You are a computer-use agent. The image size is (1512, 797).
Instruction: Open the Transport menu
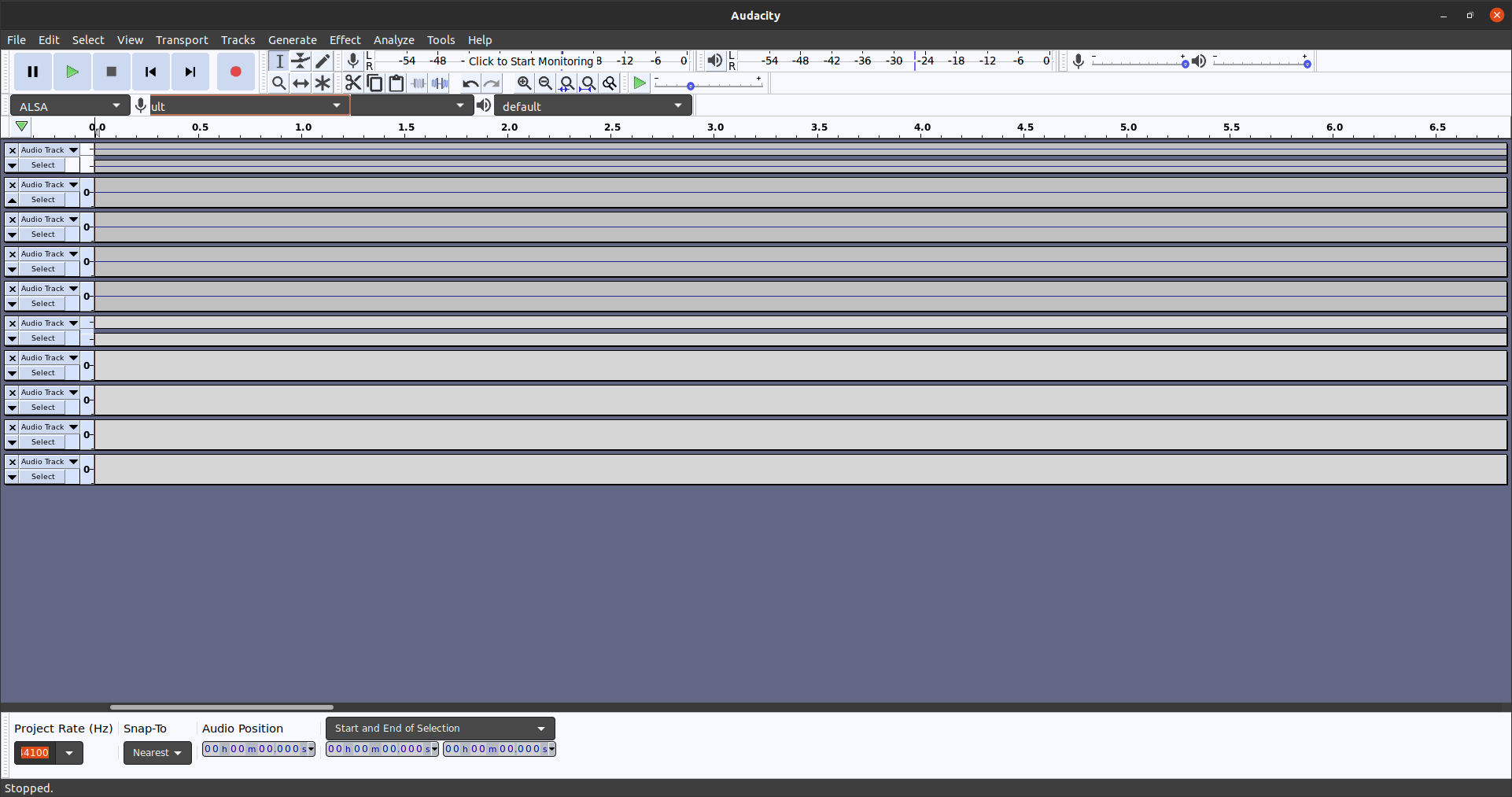point(182,40)
